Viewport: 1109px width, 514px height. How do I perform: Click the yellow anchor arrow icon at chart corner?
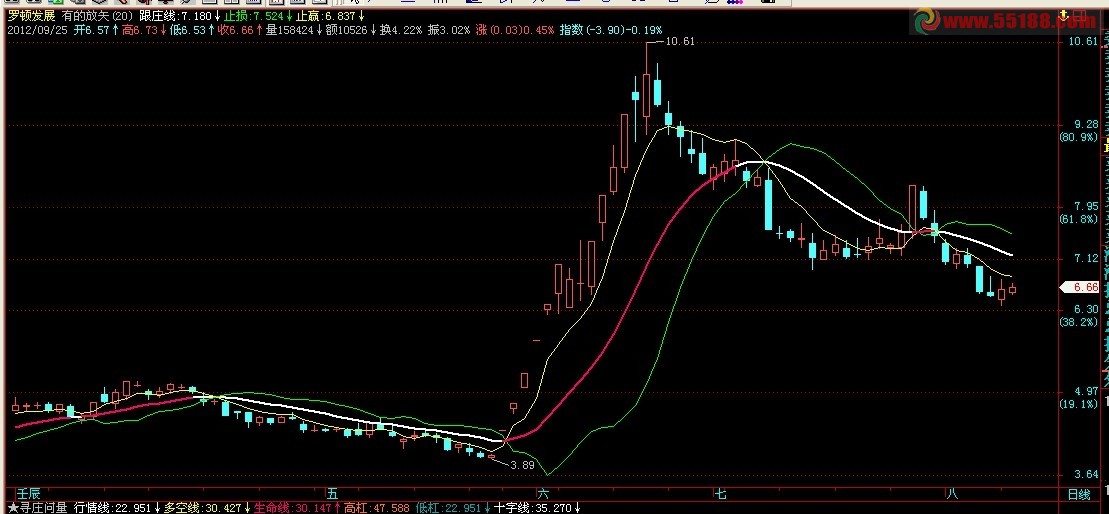point(1063,14)
